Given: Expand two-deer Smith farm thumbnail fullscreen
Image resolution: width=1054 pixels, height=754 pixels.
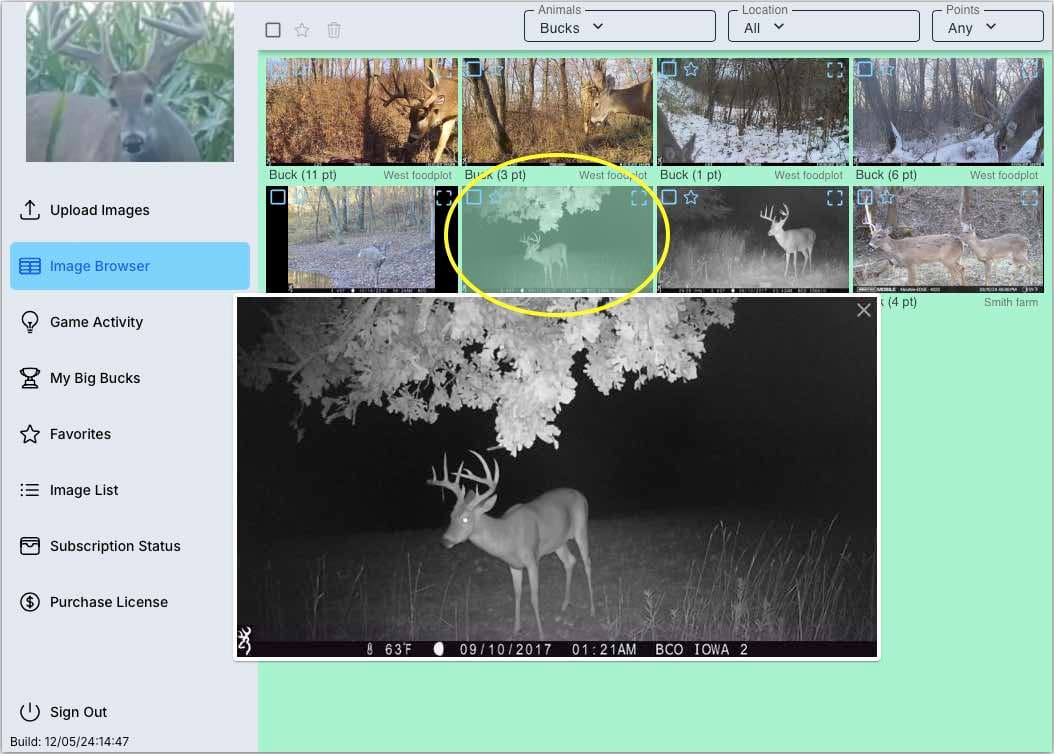Looking at the screenshot, I should point(1030,198).
